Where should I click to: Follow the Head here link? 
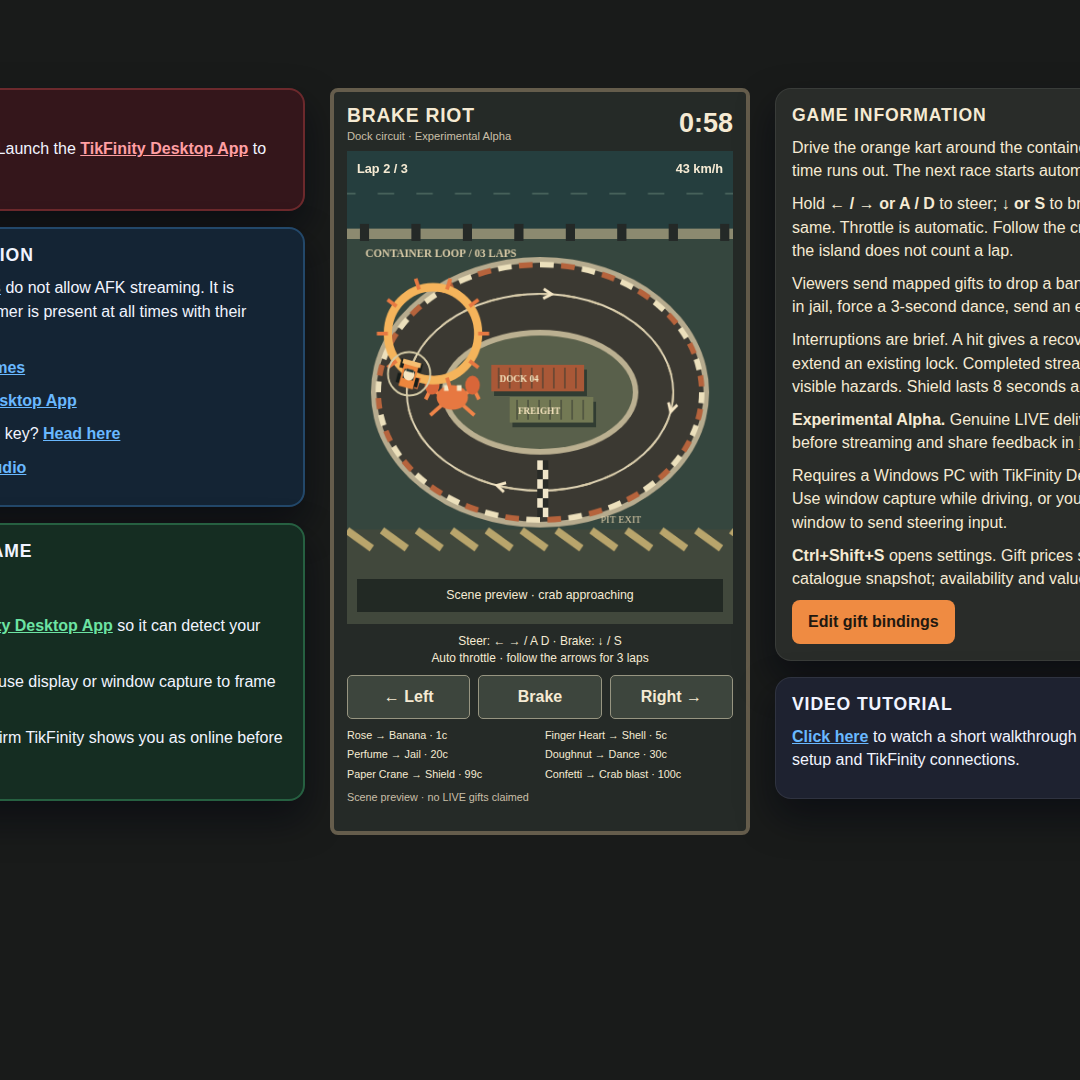point(81,433)
